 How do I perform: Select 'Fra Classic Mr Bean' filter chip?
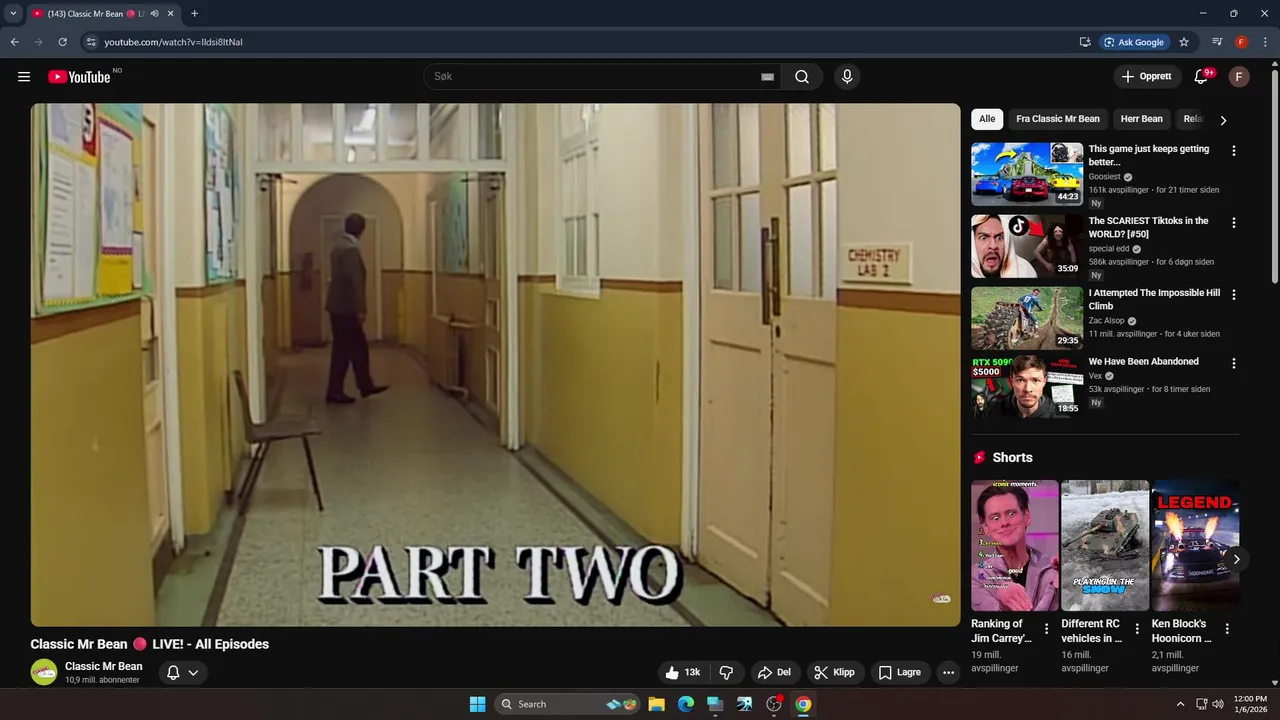[x=1058, y=119]
